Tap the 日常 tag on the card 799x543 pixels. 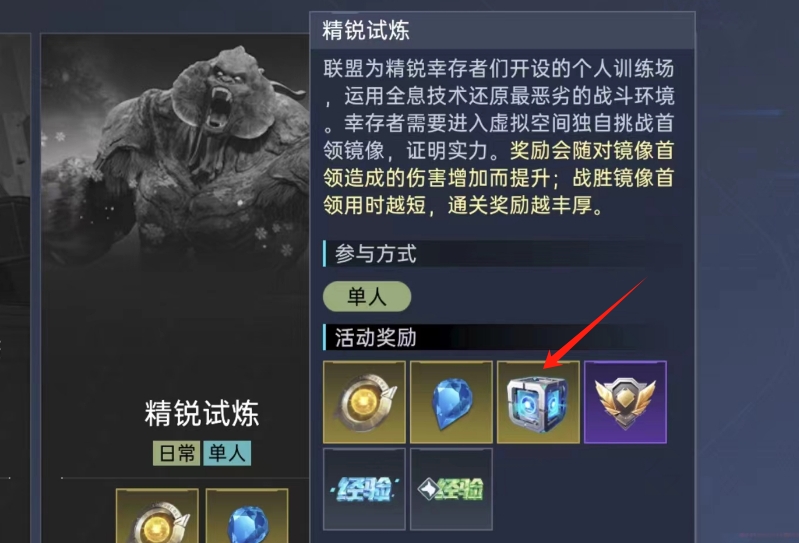point(177,453)
